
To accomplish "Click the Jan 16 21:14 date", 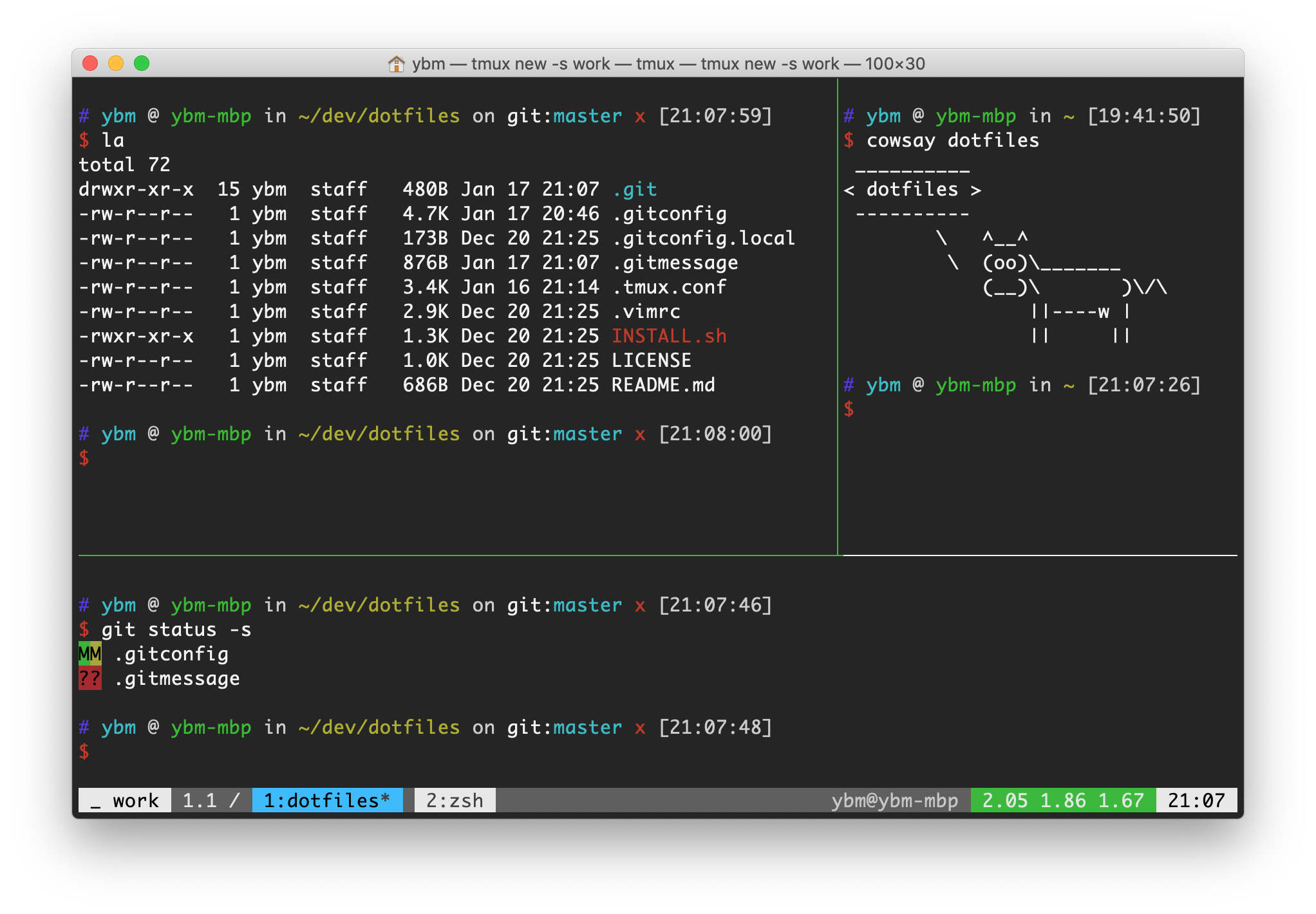I will click(x=530, y=287).
